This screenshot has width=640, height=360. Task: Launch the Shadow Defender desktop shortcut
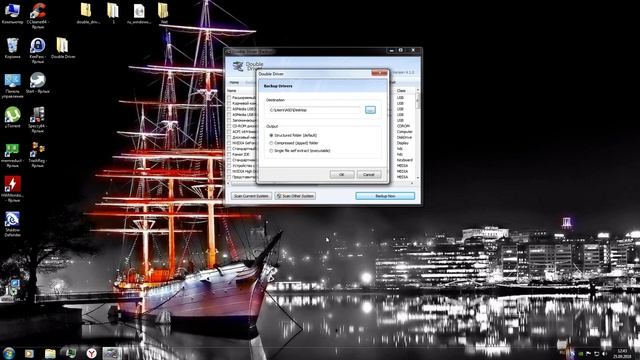point(12,224)
